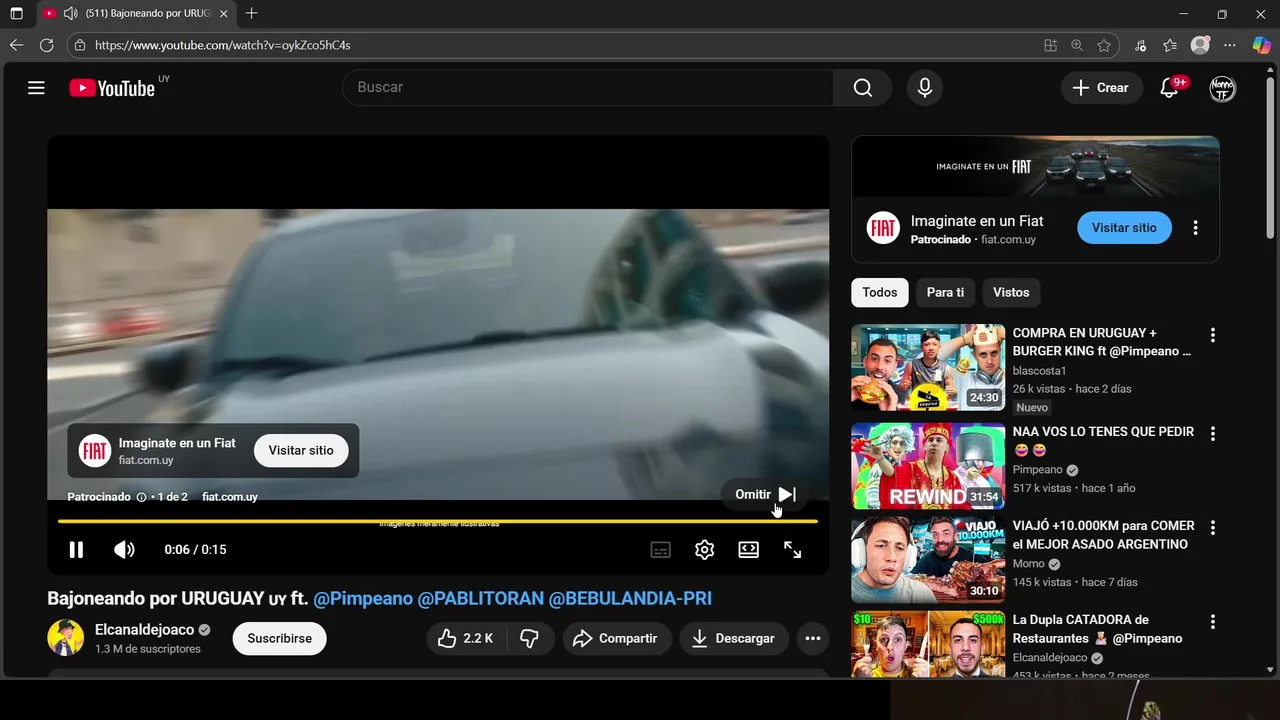
Task: Select the Para ti filter chip
Action: tap(945, 292)
